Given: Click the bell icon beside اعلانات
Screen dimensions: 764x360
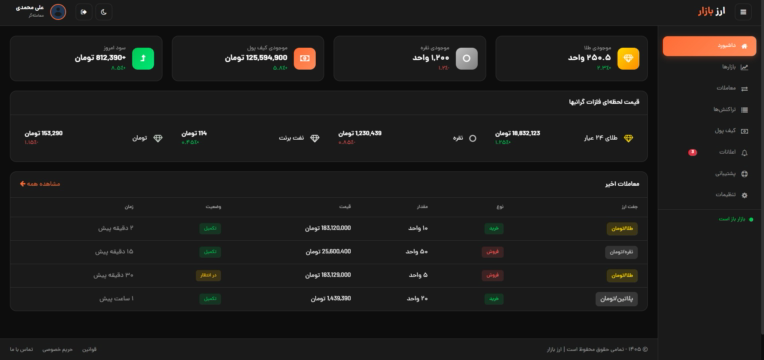Looking at the screenshot, I should (744, 153).
